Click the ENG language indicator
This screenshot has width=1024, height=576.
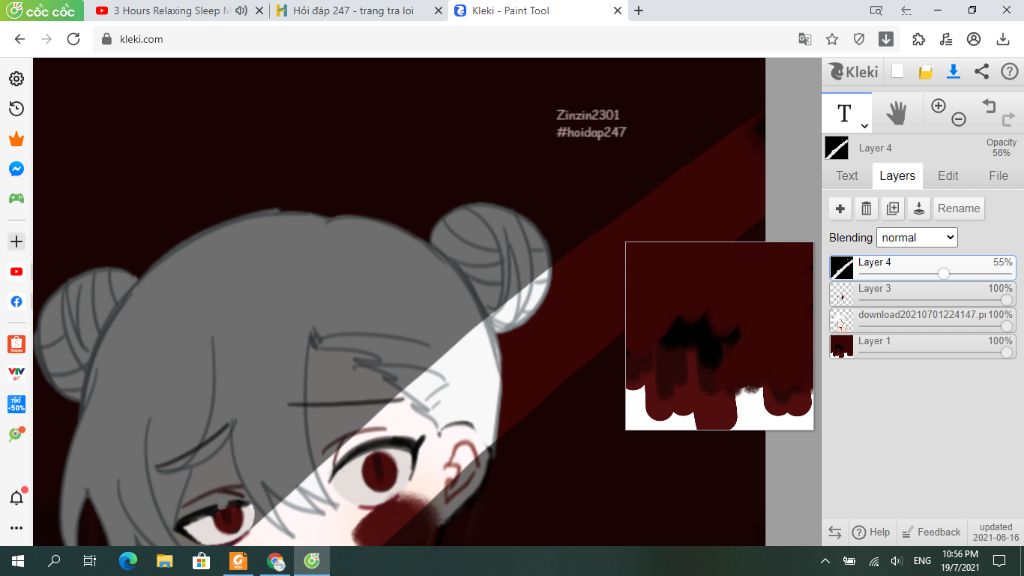(922, 561)
